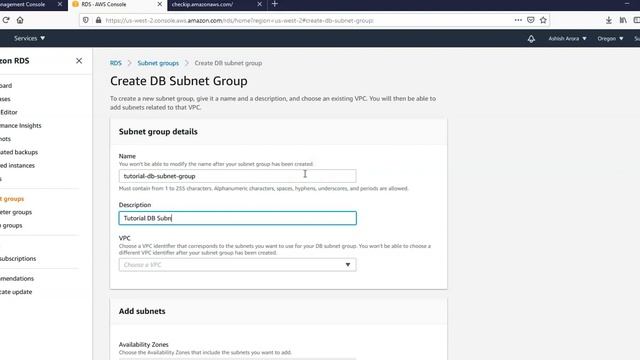Switch to the Management Console tab
The image size is (640, 360).
[x=24, y=4]
